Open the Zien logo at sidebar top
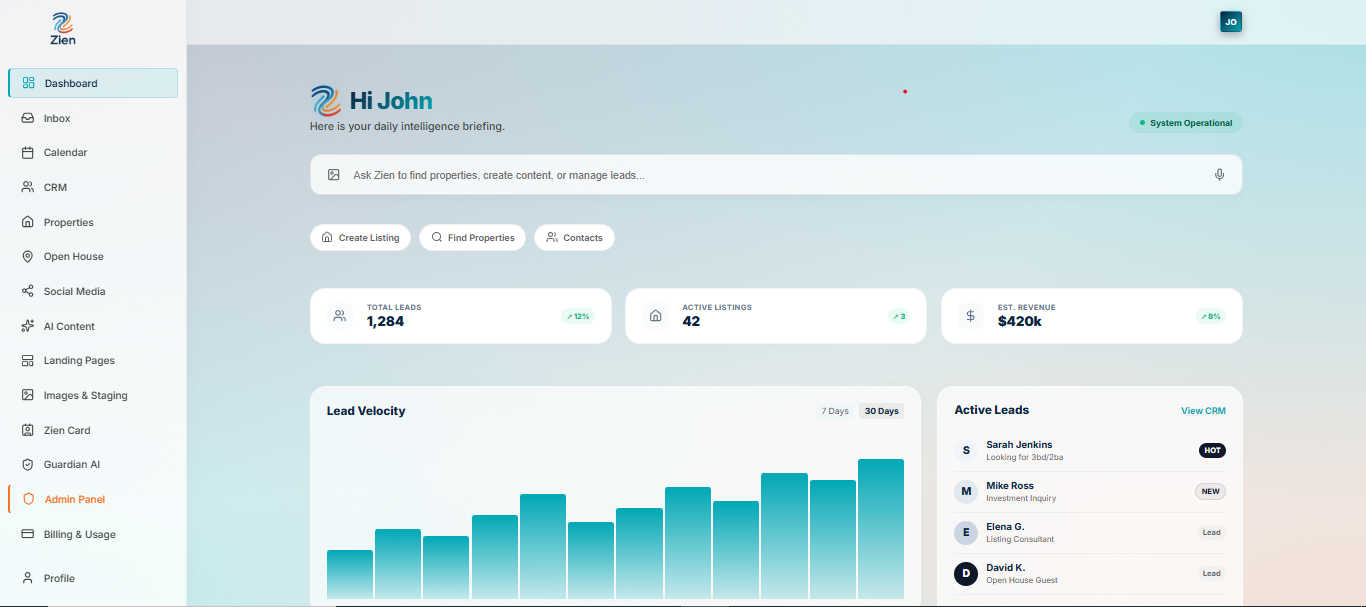Viewport: 1366px width, 607px height. (62, 30)
